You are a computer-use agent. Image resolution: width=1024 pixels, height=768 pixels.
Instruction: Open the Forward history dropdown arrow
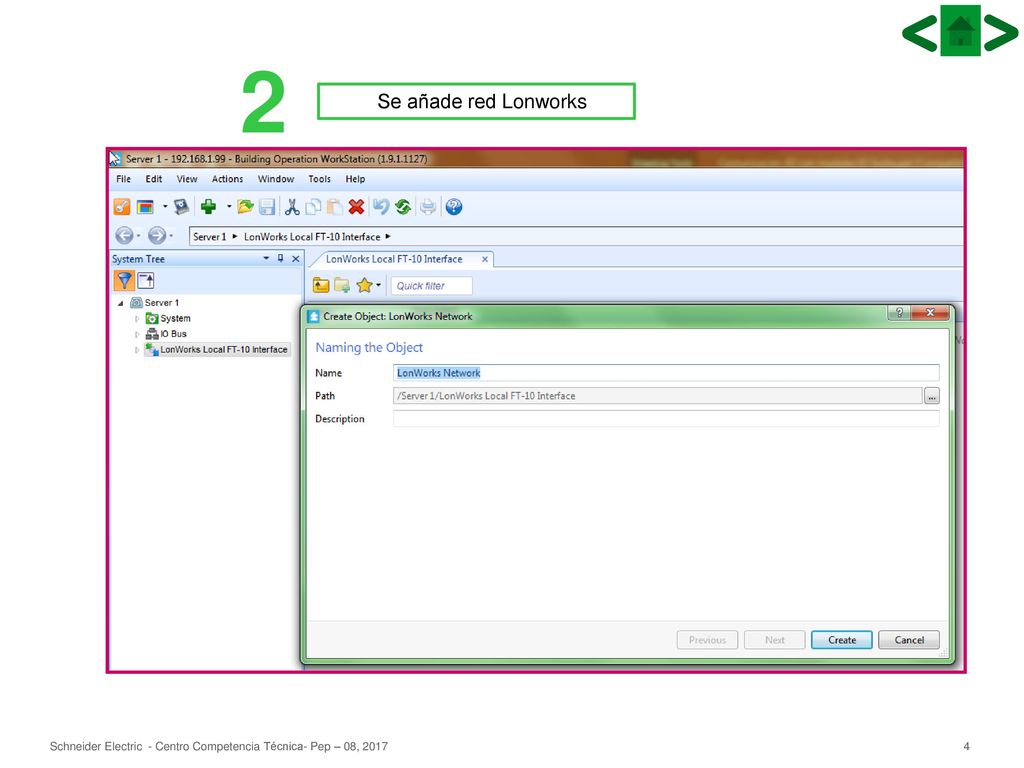tap(171, 236)
